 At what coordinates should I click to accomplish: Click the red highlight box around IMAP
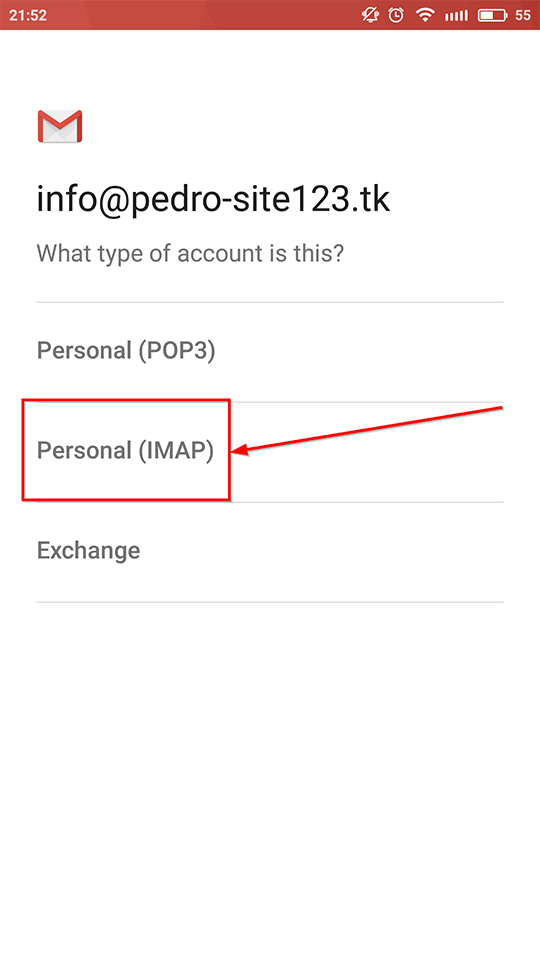126,450
